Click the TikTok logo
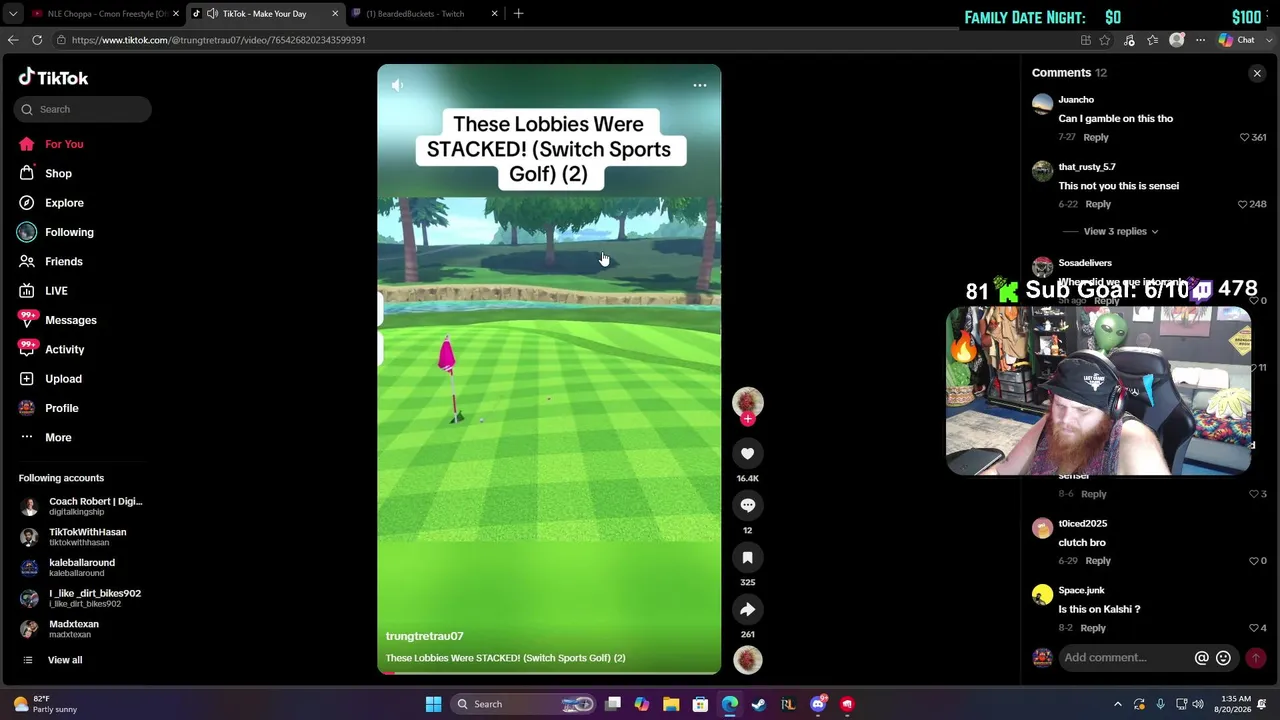The width and height of the screenshot is (1280, 720). pyautogui.click(x=53, y=77)
